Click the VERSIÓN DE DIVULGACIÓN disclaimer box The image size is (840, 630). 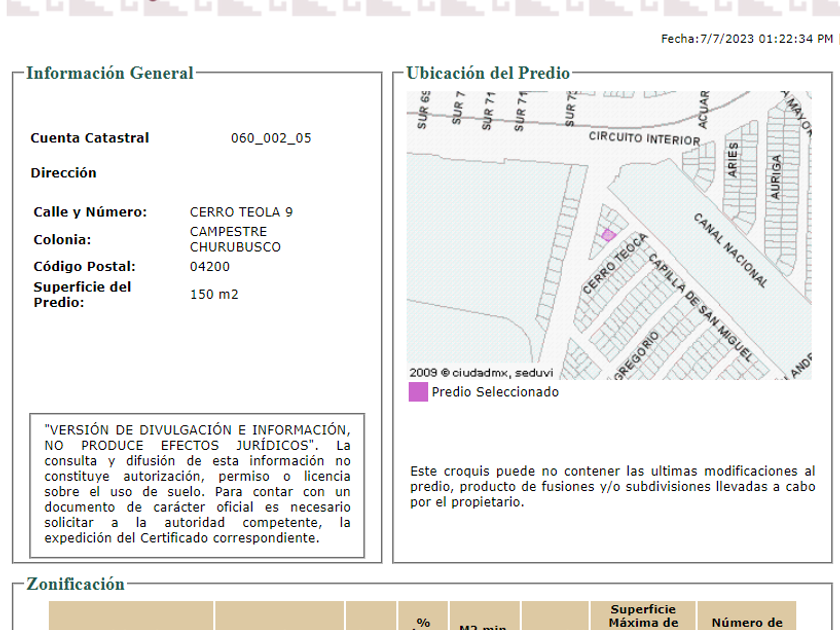(197, 484)
